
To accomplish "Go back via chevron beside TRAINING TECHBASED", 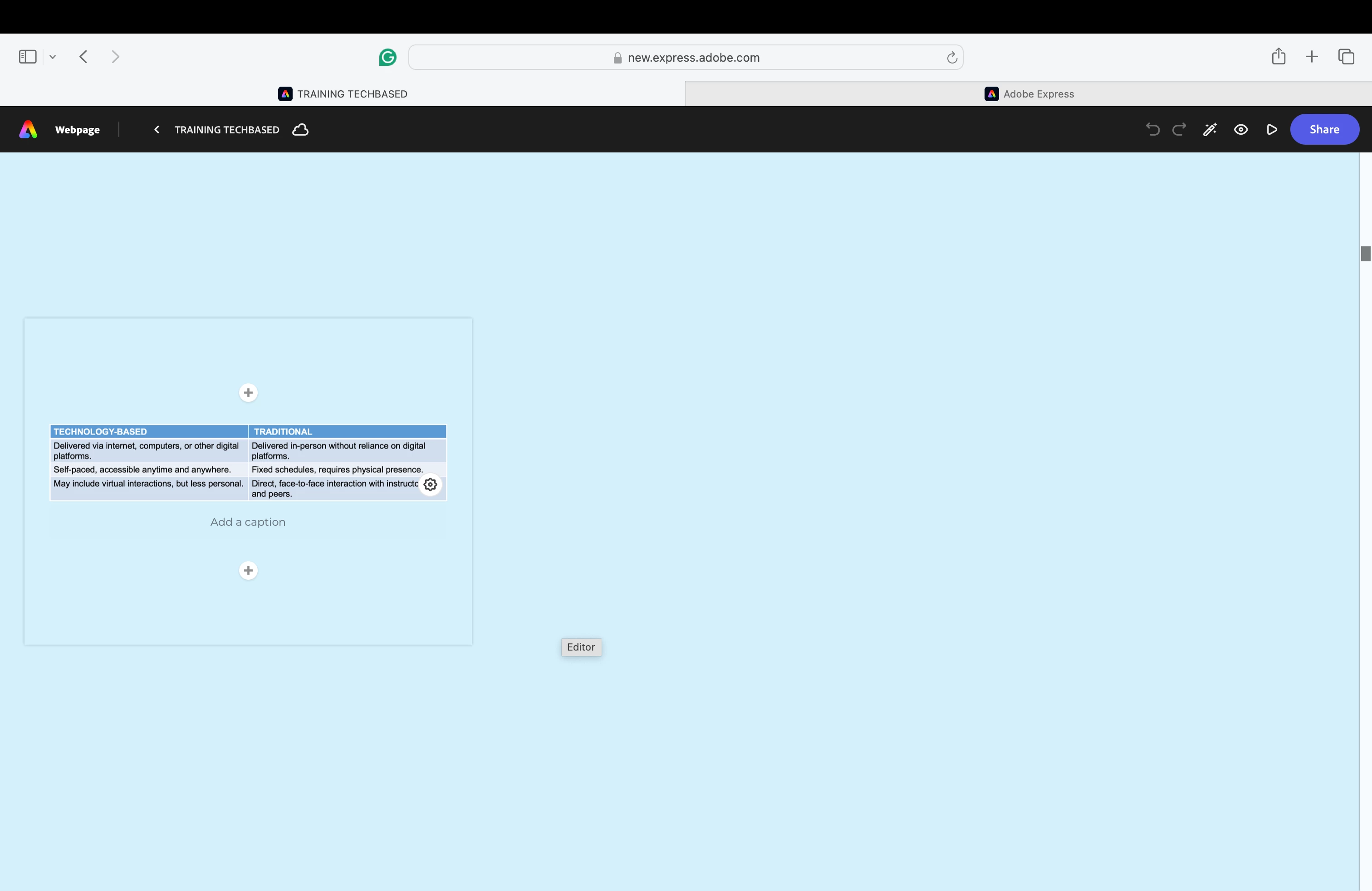I will pyautogui.click(x=156, y=130).
